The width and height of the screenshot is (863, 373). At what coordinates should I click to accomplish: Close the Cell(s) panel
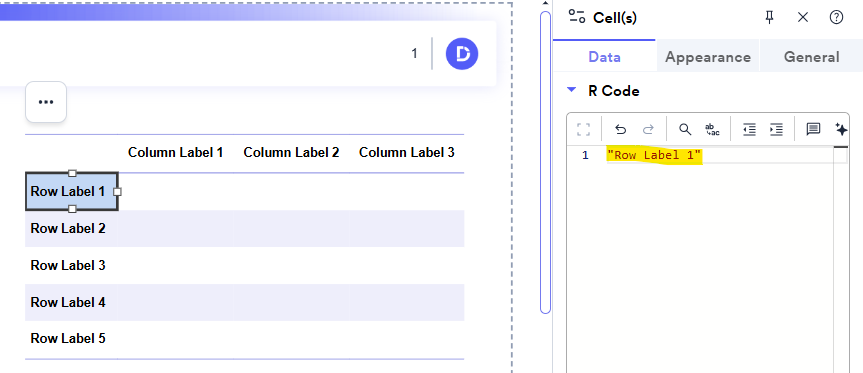[802, 18]
